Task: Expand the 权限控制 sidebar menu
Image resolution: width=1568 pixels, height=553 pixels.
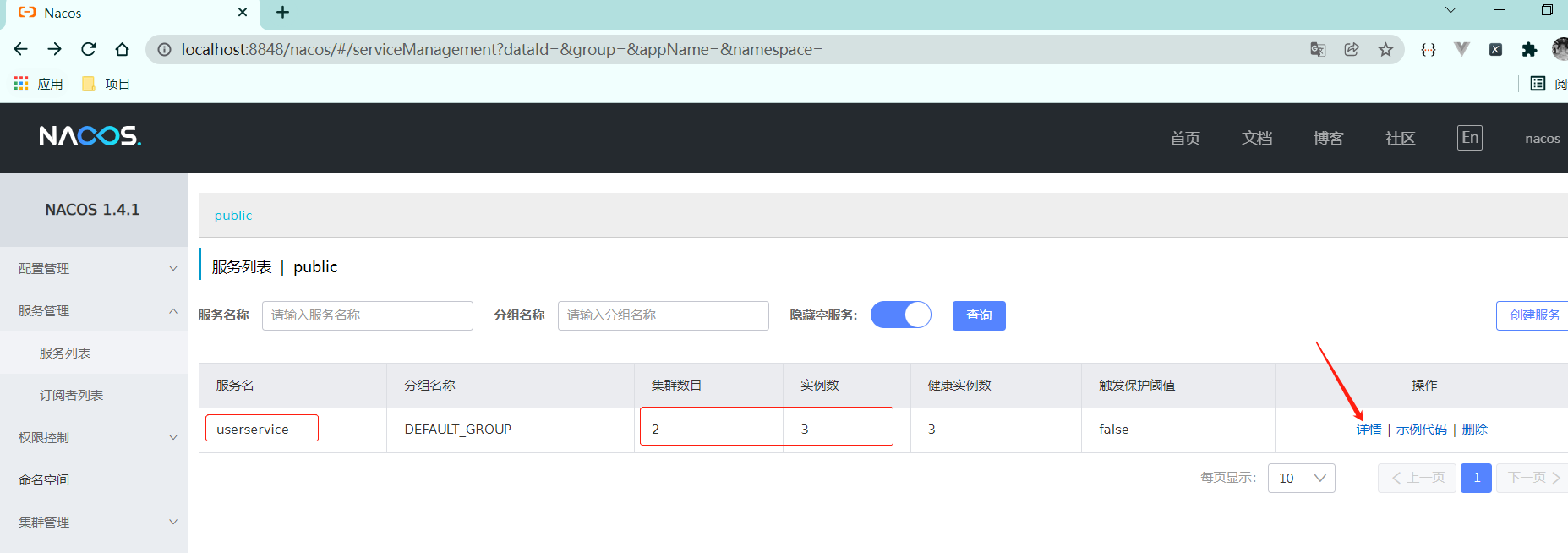Action: click(94, 437)
